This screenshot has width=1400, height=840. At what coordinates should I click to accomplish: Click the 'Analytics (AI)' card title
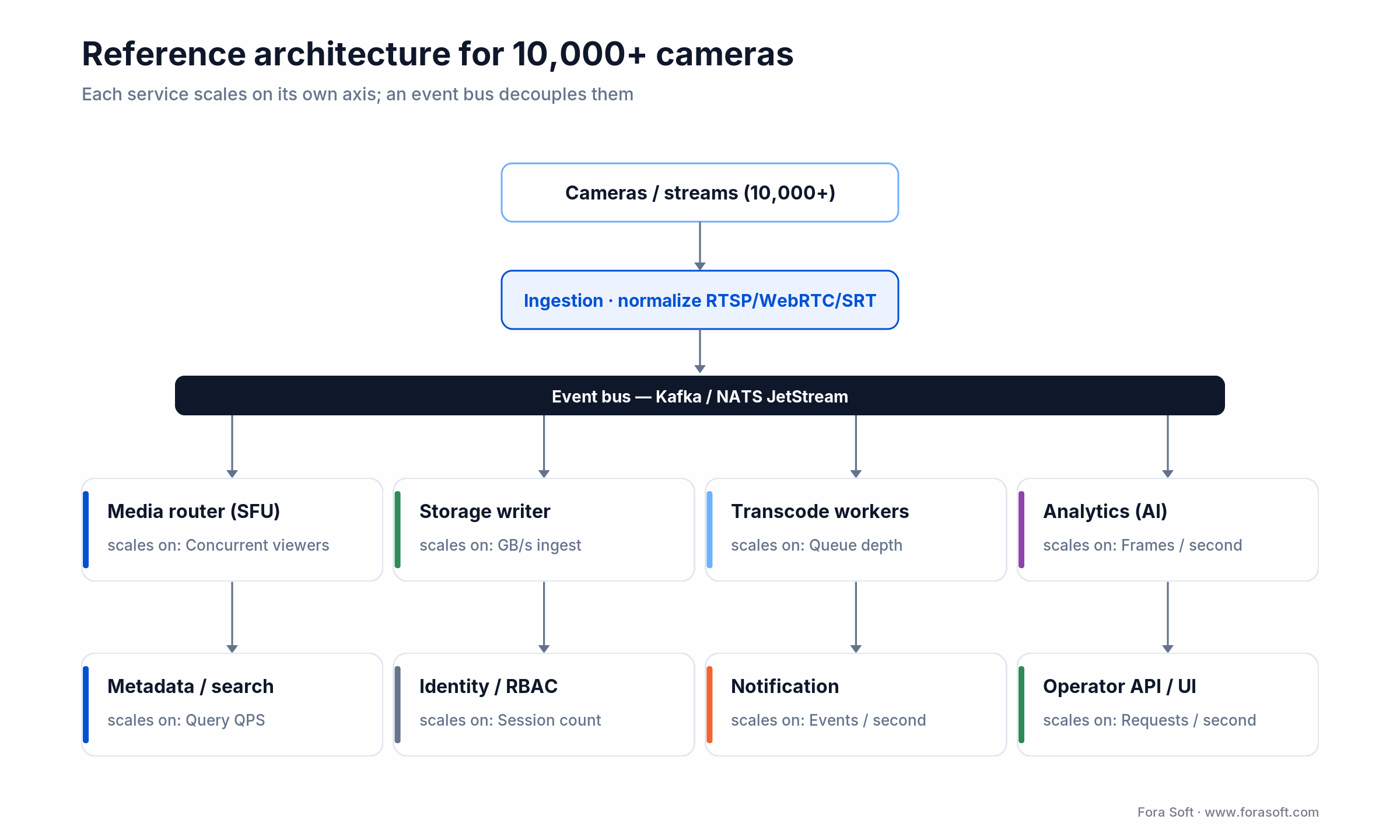coord(1105,511)
